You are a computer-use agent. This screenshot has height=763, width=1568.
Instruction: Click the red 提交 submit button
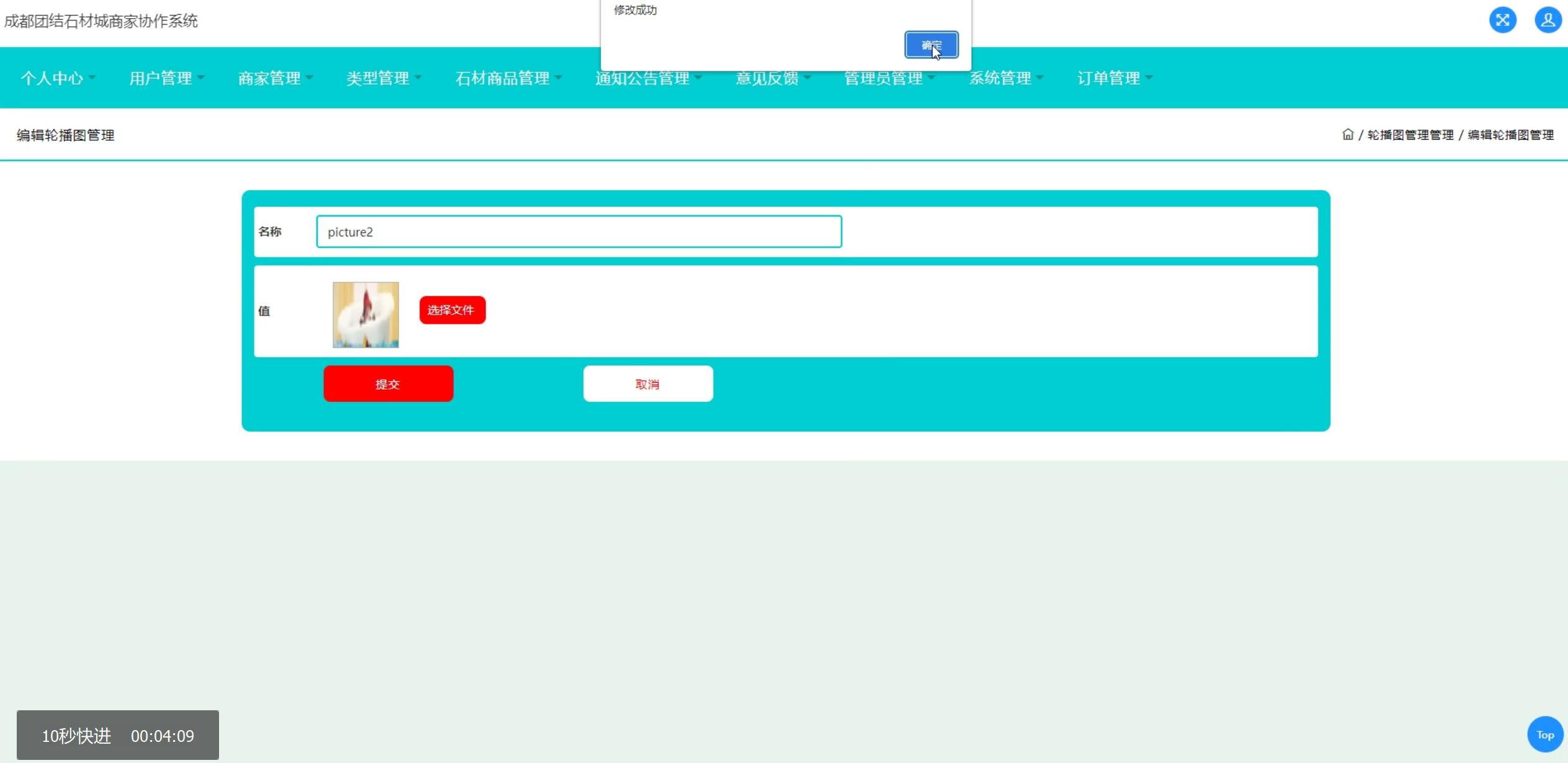coord(388,384)
